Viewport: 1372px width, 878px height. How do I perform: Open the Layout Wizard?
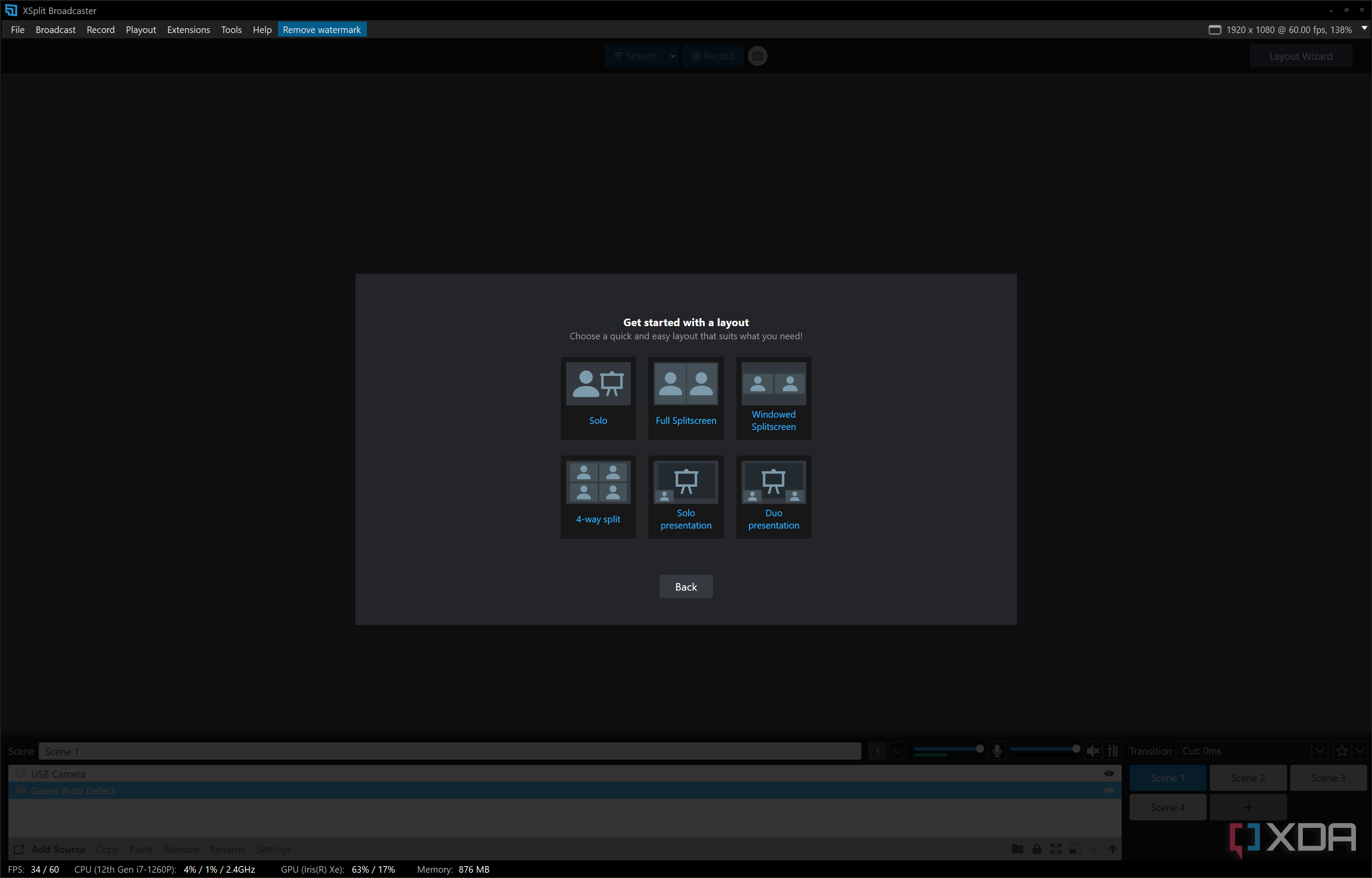click(1300, 56)
